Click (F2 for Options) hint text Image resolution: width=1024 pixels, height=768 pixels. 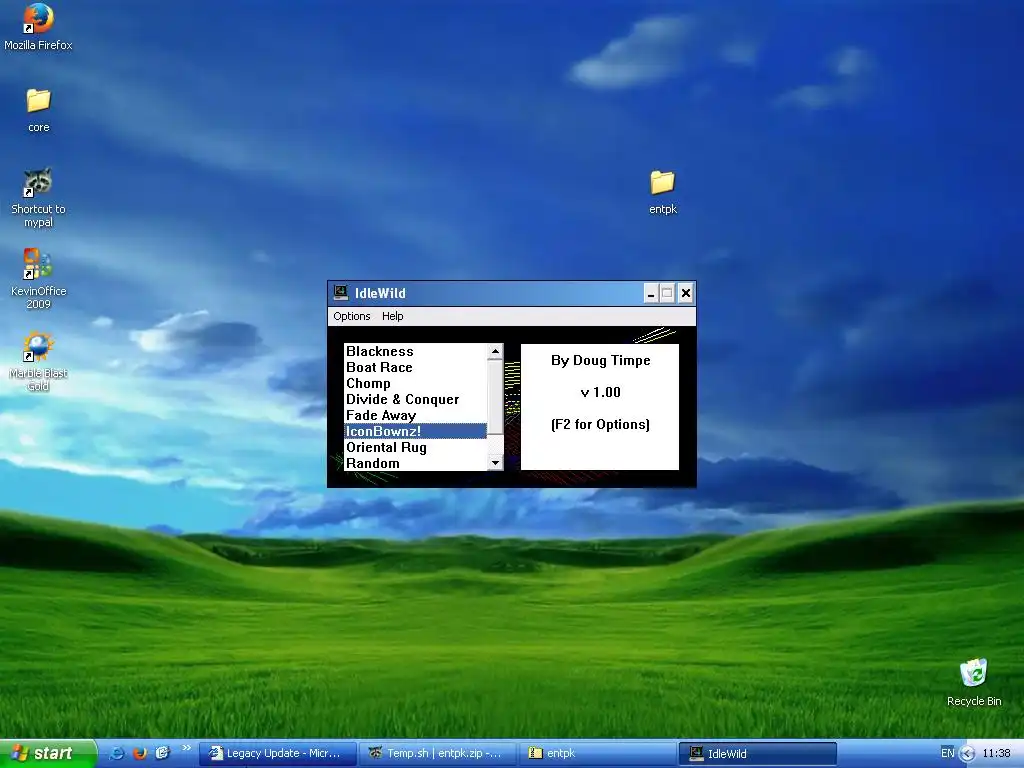(x=600, y=424)
